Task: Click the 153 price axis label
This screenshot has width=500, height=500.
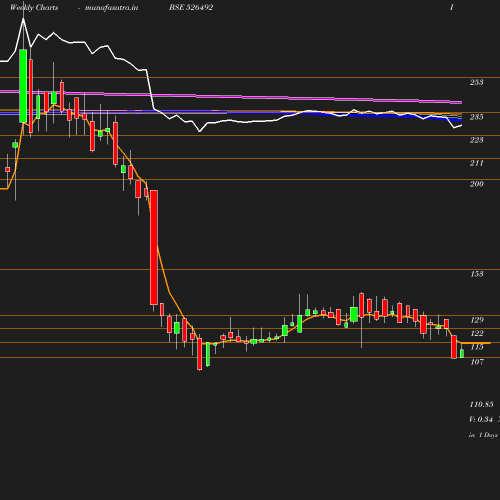Action: [477, 274]
